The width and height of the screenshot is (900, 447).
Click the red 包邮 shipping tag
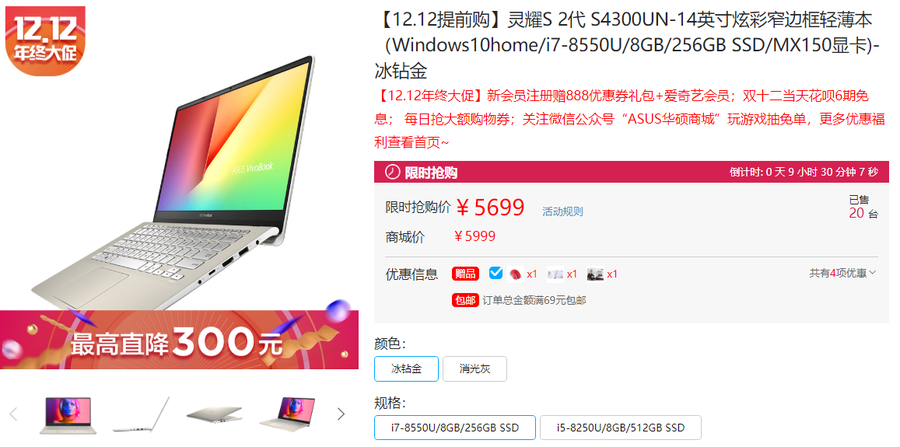pyautogui.click(x=465, y=300)
